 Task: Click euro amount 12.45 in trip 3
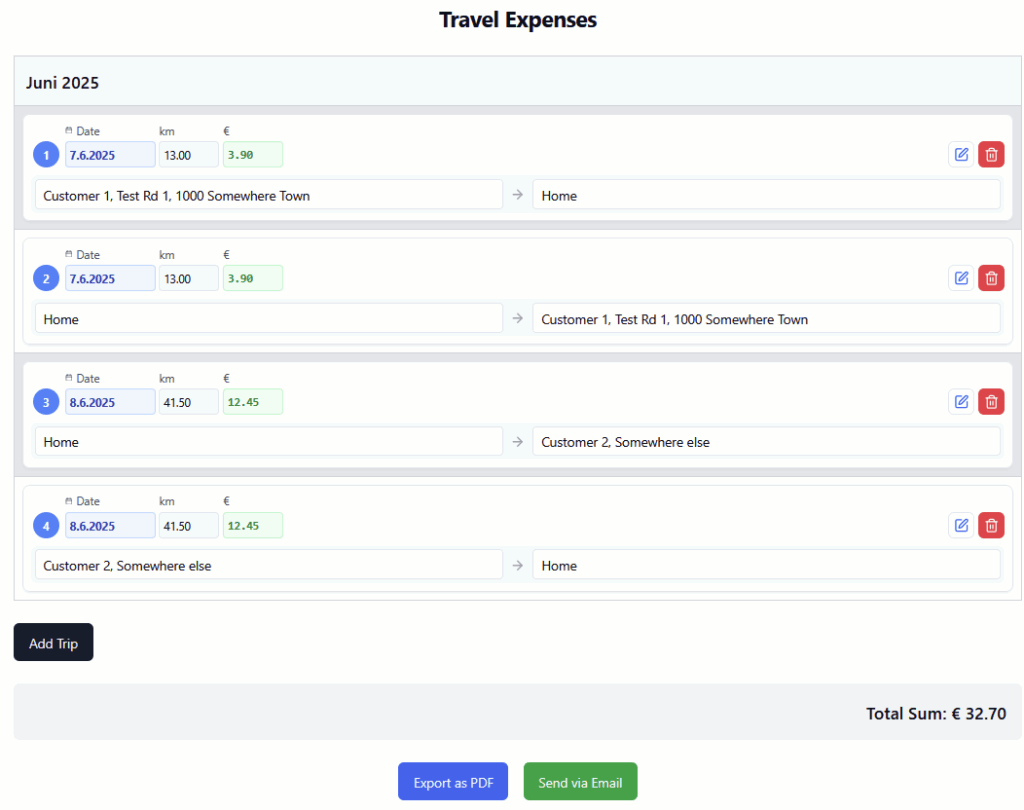[252, 402]
